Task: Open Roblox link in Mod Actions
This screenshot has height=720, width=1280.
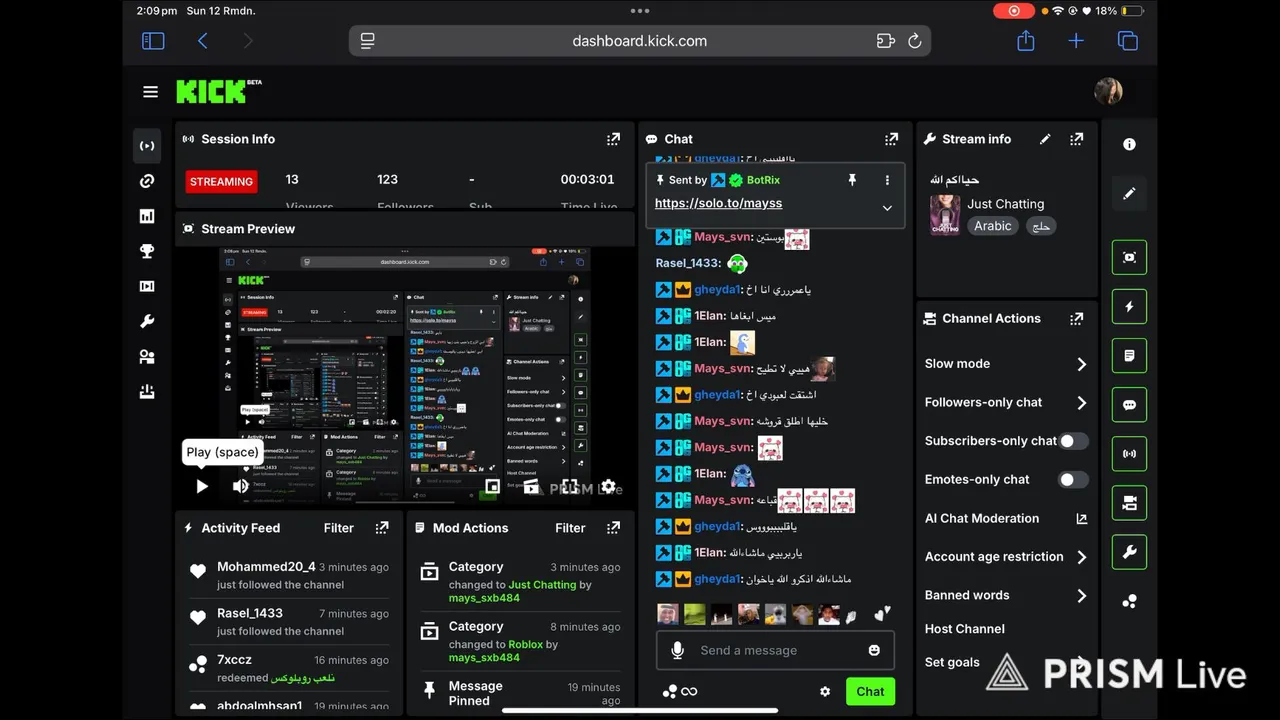Action: tap(525, 645)
